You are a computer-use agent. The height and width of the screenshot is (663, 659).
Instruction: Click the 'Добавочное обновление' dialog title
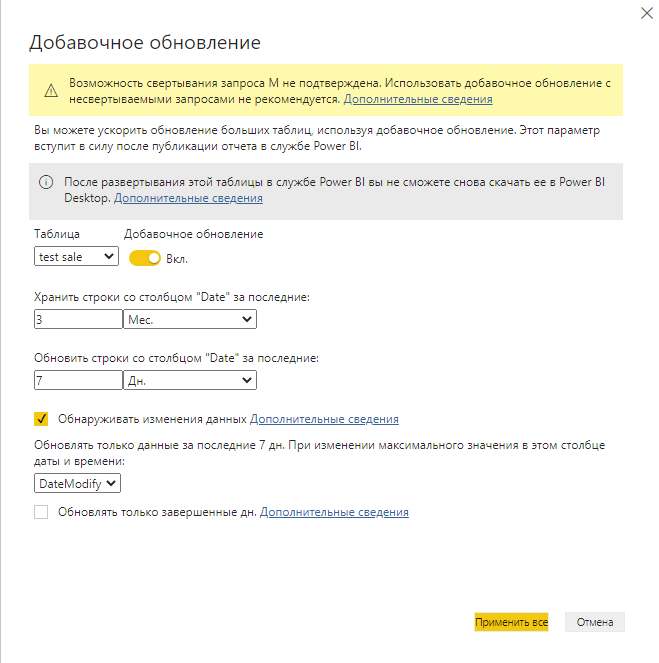pos(145,42)
